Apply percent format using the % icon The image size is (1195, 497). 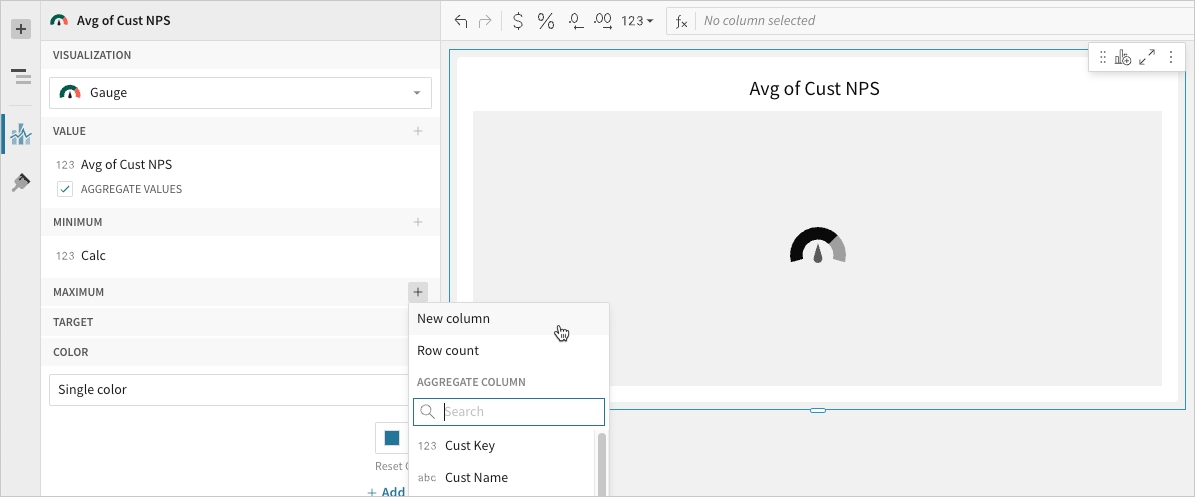click(545, 21)
